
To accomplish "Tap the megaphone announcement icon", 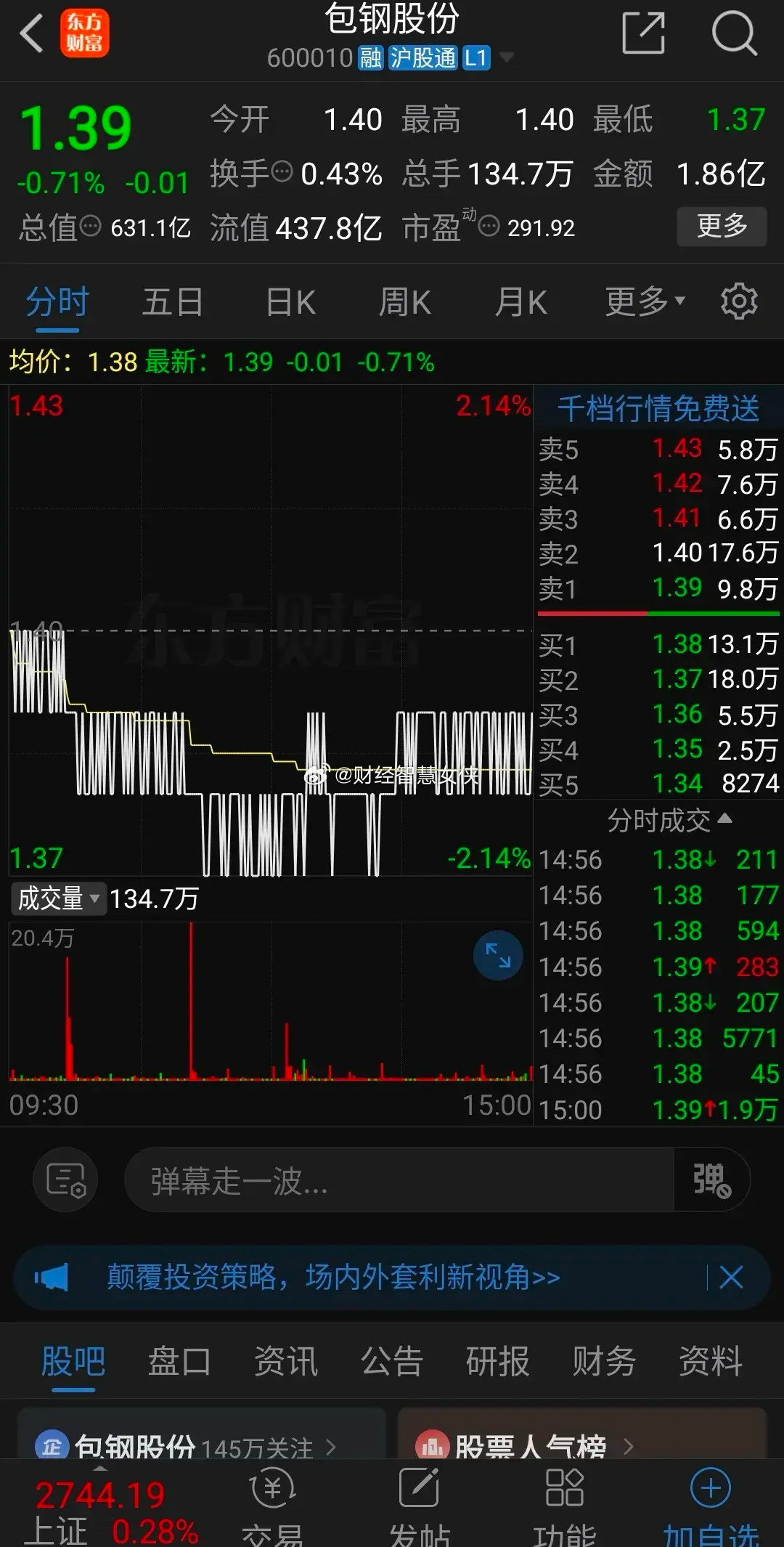I will (51, 1278).
